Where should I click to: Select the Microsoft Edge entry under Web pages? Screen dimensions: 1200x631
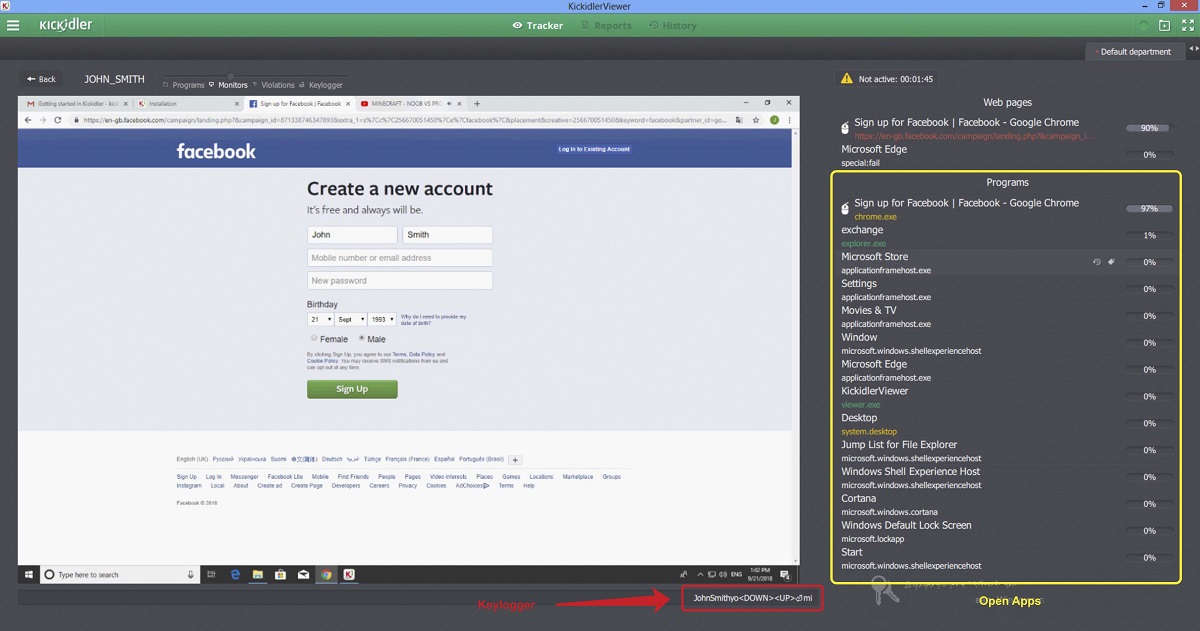click(x=1007, y=154)
